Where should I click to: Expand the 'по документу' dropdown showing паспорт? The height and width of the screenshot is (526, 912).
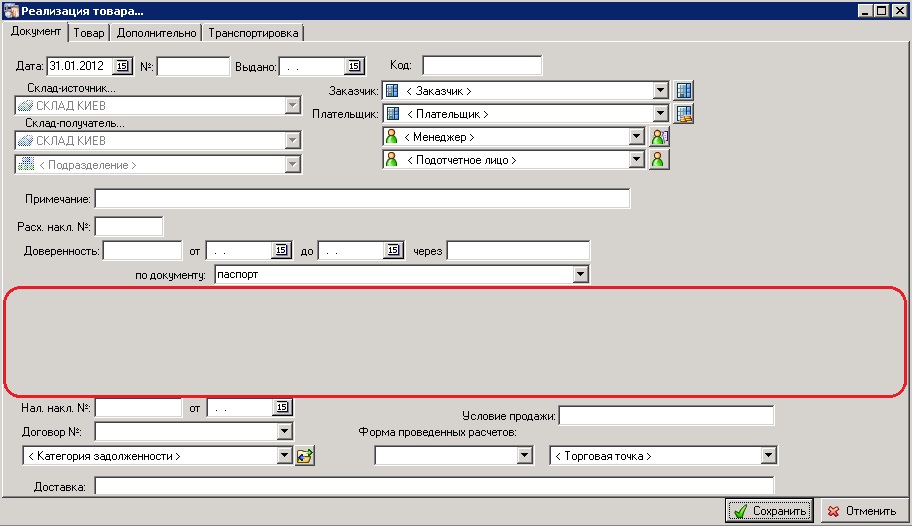[x=580, y=274]
